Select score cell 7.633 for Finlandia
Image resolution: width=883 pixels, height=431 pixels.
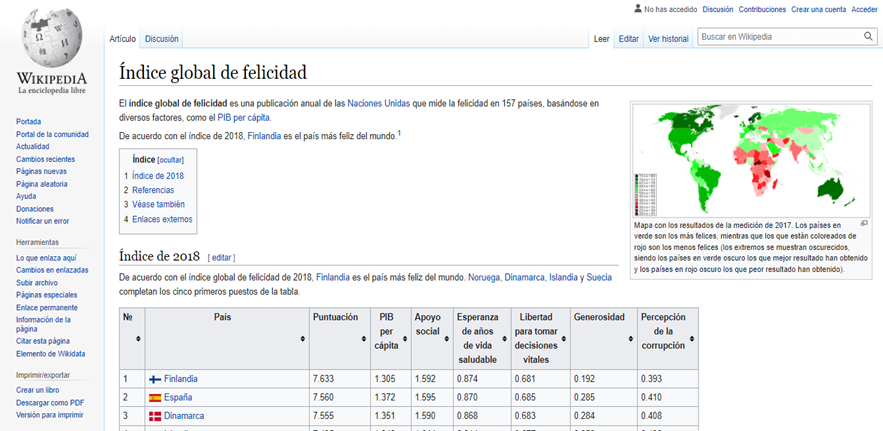pyautogui.click(x=340, y=379)
